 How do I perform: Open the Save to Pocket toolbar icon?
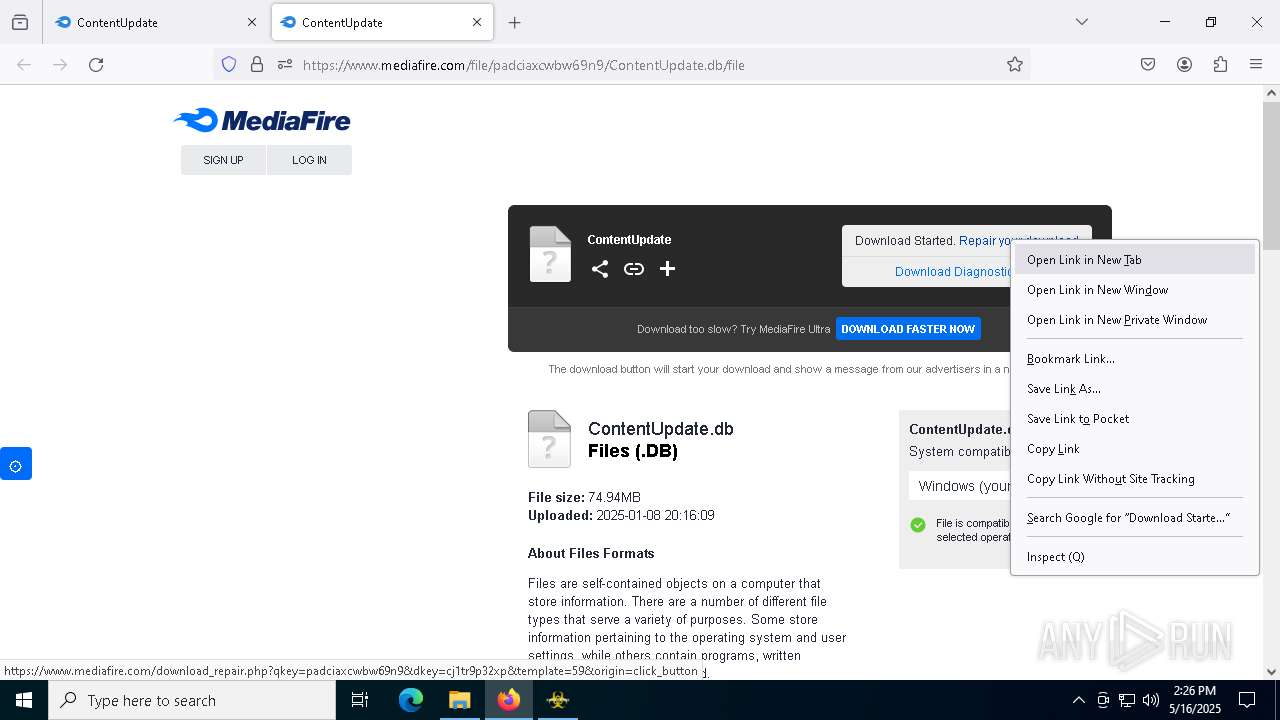[x=1148, y=65]
